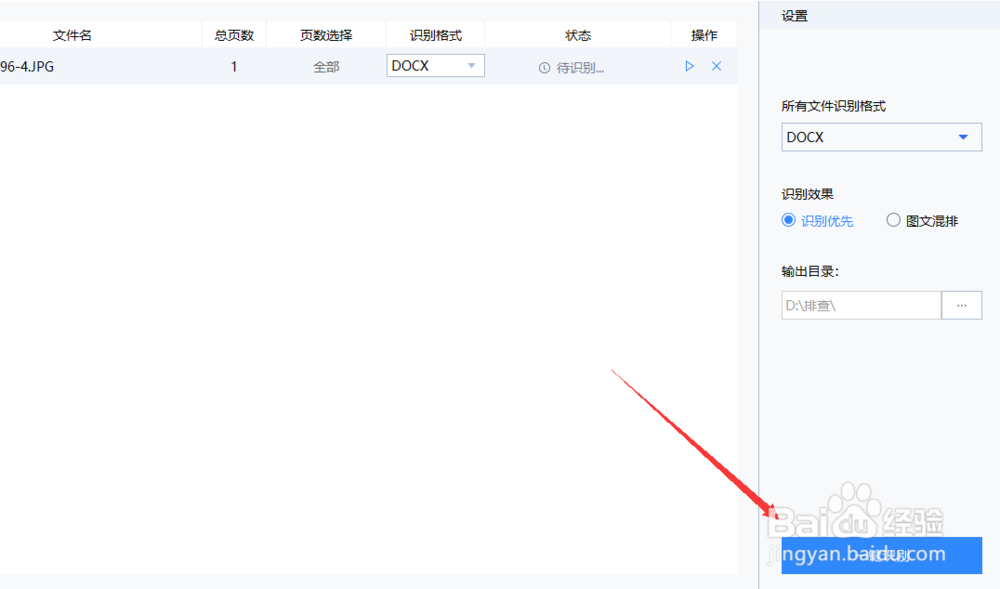The height and width of the screenshot is (589, 1000).
Task: Click 全部 under 页数选择 for 96-4.JPG
Action: [x=326, y=66]
